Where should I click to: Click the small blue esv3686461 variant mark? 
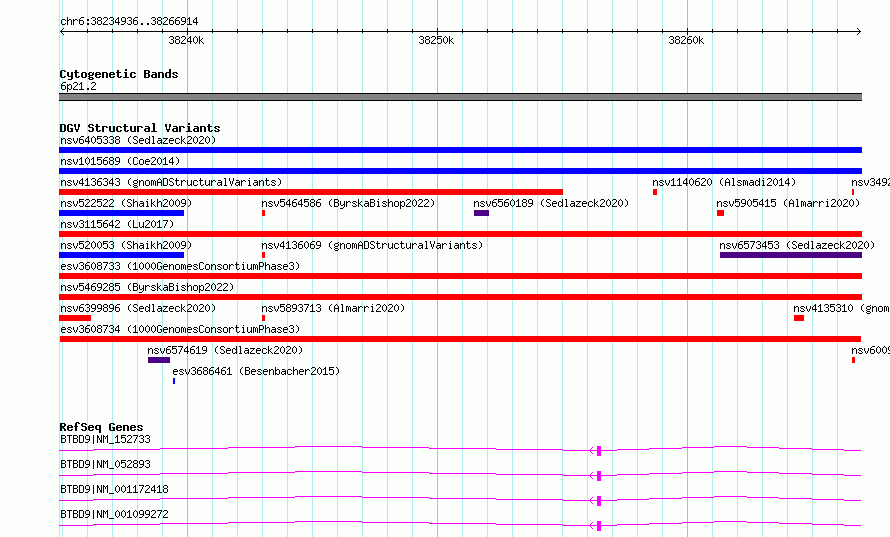[x=174, y=381]
